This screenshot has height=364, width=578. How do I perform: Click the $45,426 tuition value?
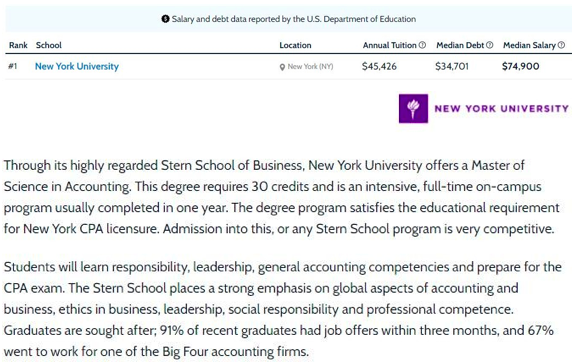pyautogui.click(x=379, y=66)
